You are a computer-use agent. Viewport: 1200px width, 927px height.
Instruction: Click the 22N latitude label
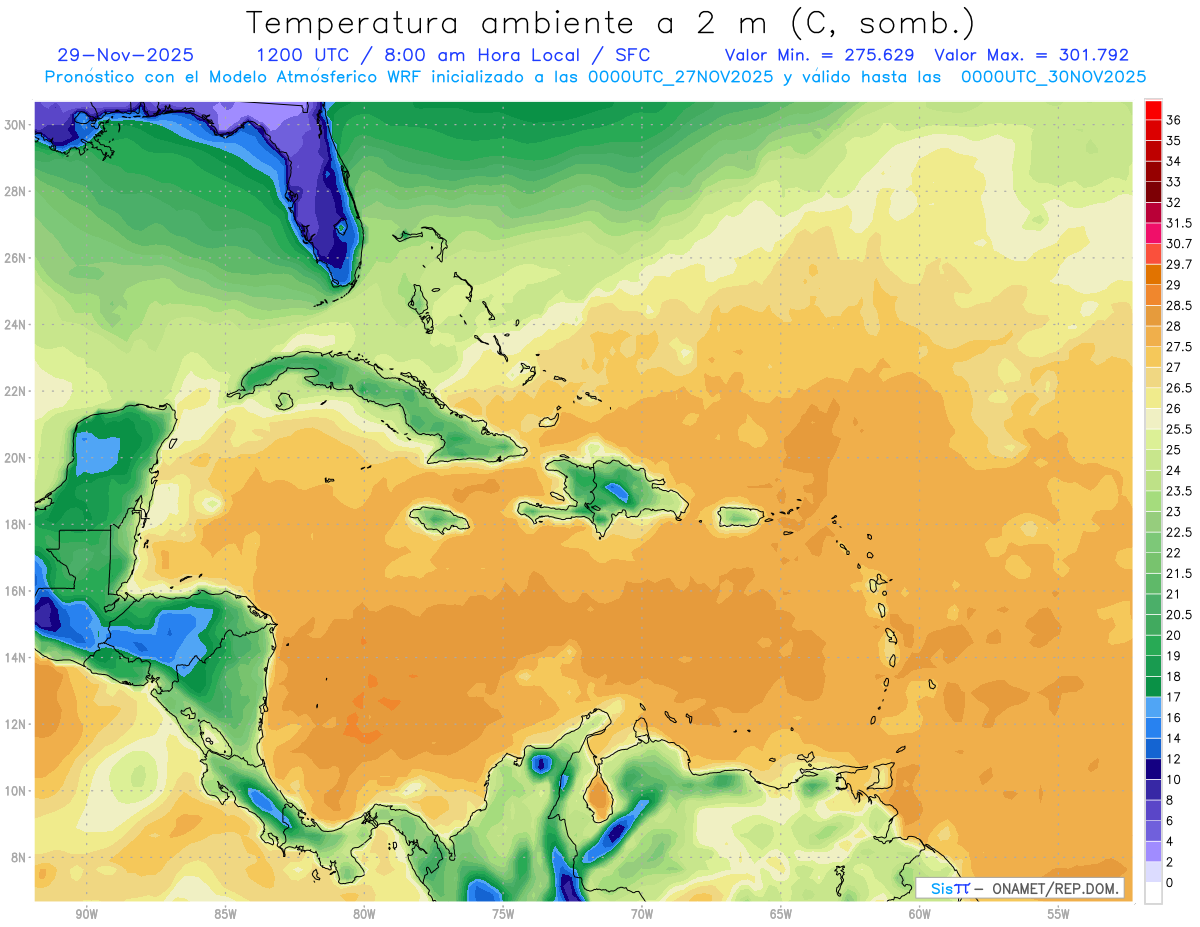click(17, 391)
